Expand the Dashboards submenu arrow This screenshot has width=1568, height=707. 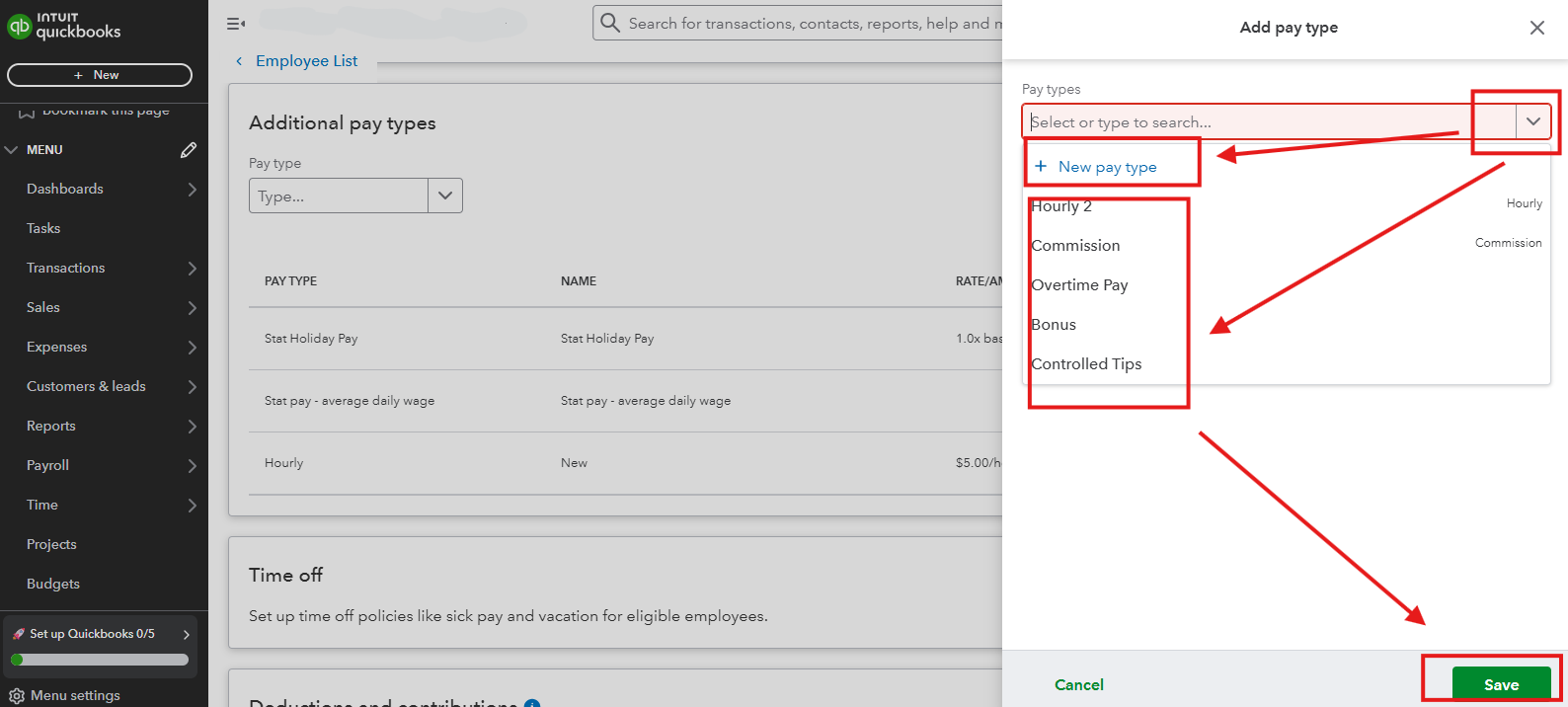[192, 190]
